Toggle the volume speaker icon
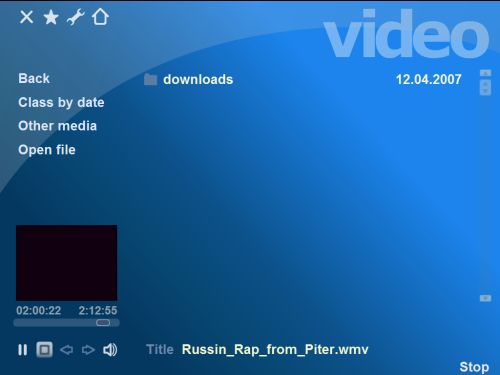 (110, 350)
